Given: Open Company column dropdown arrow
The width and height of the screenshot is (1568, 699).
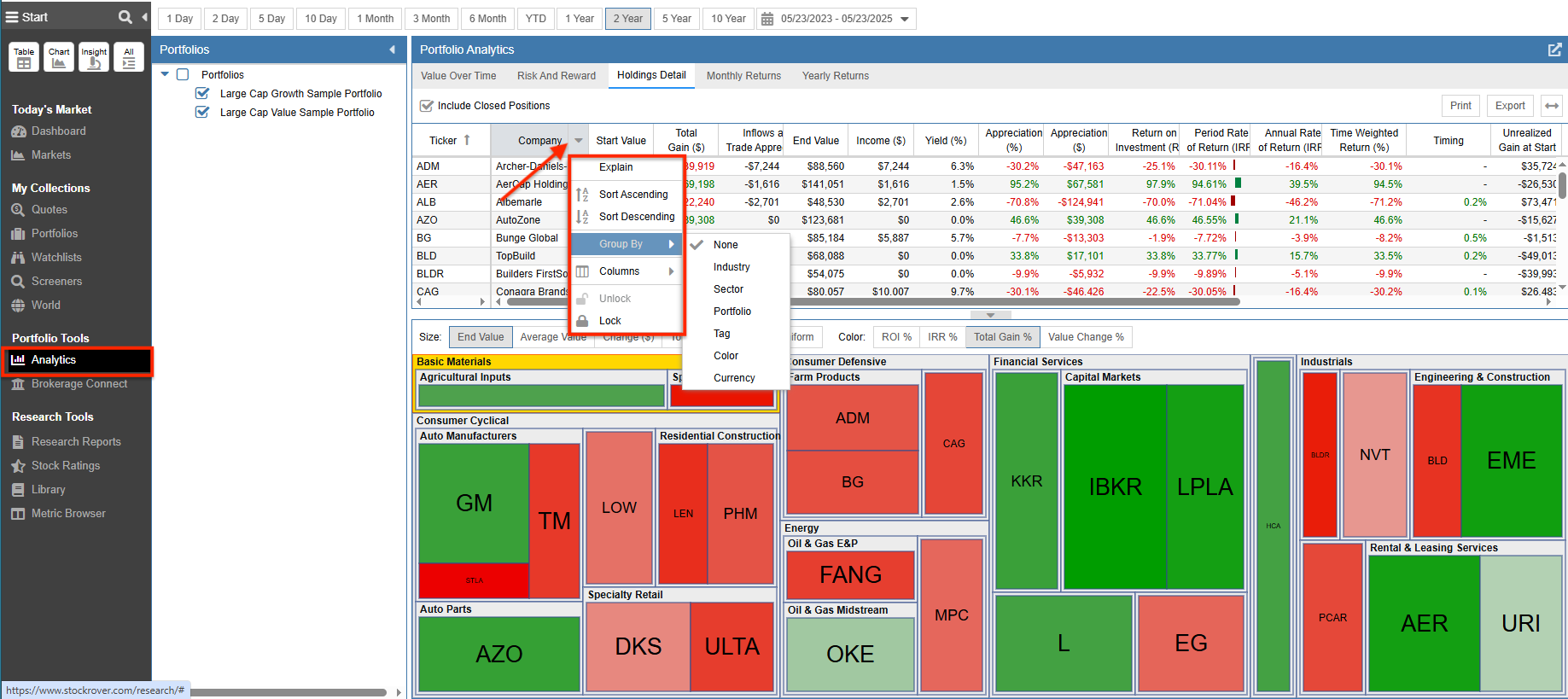Looking at the screenshot, I should point(579,141).
